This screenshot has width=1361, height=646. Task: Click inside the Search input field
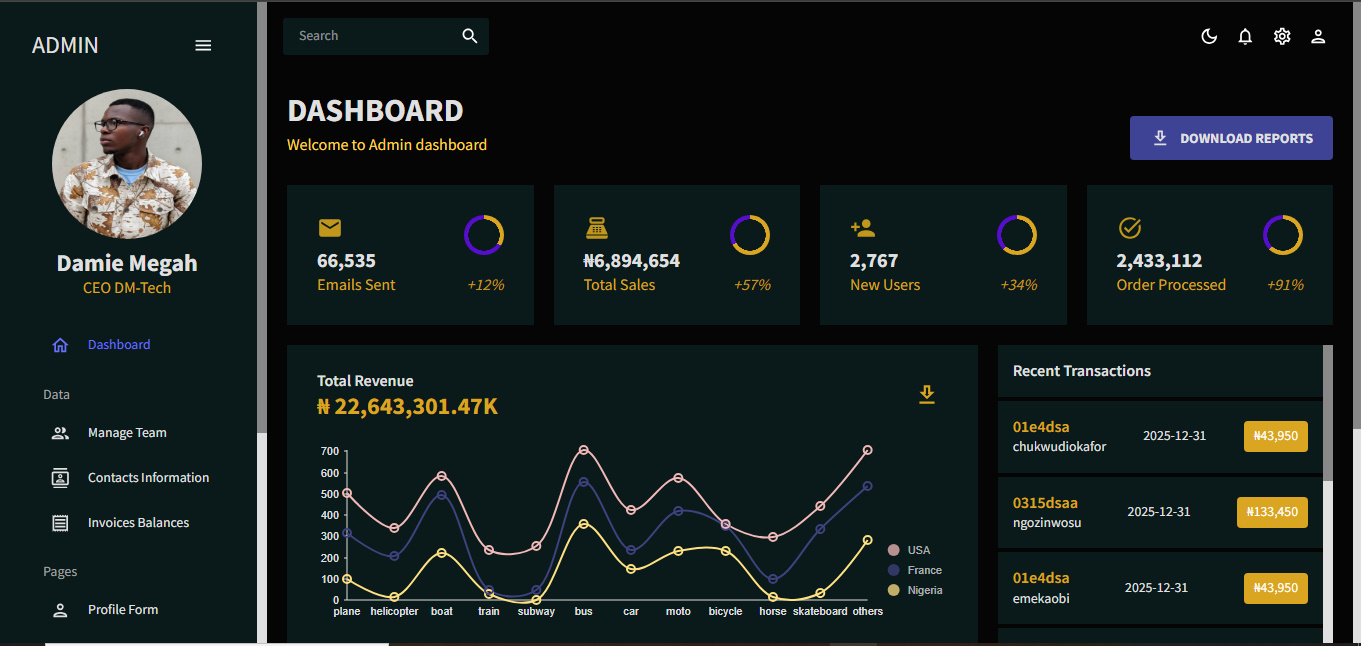370,36
